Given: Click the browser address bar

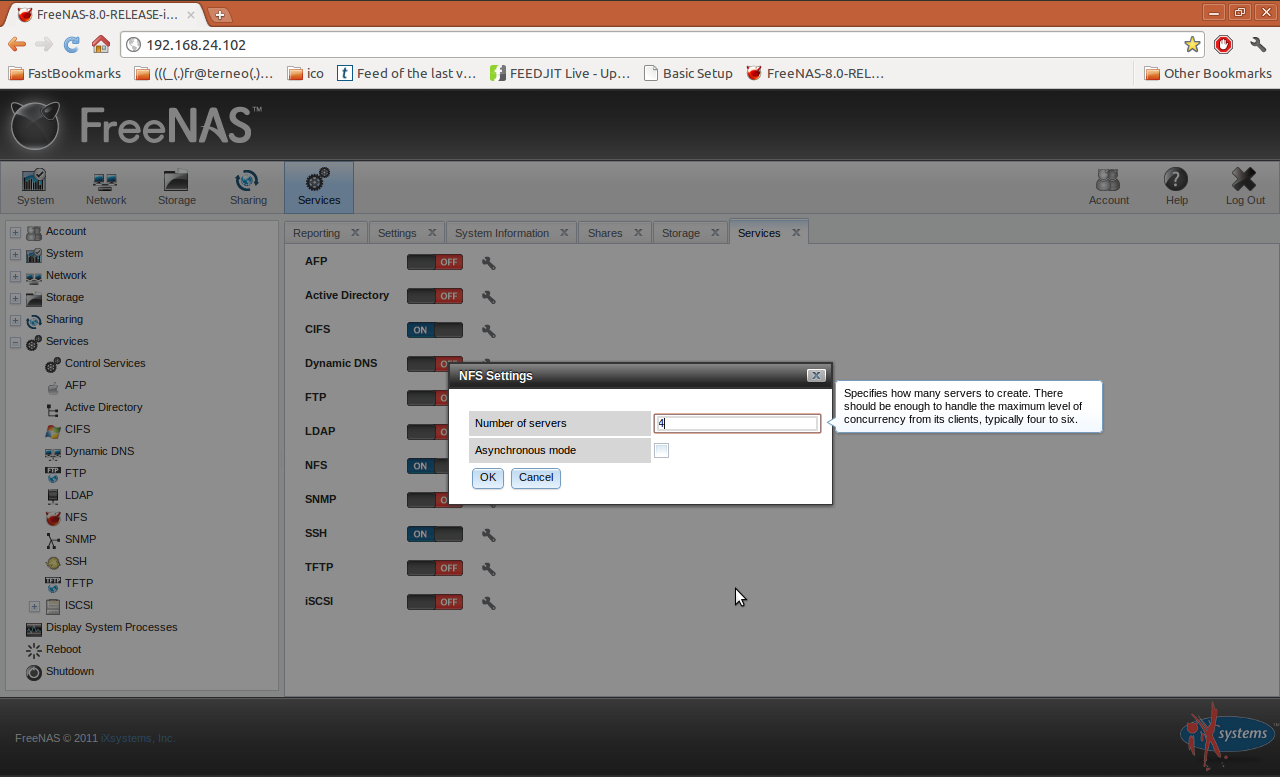Looking at the screenshot, I should click(x=600, y=44).
